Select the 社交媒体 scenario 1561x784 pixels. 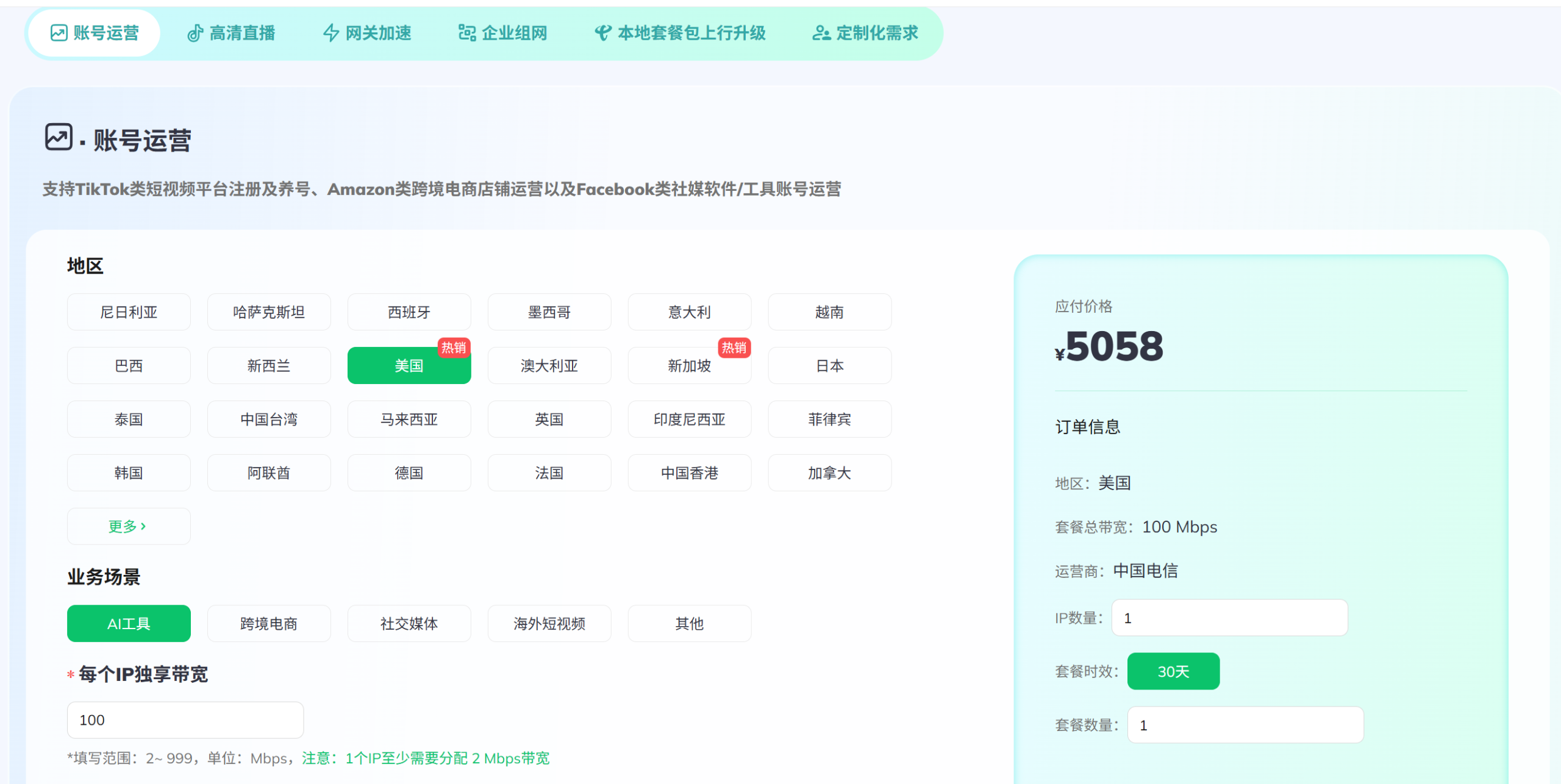(x=409, y=623)
